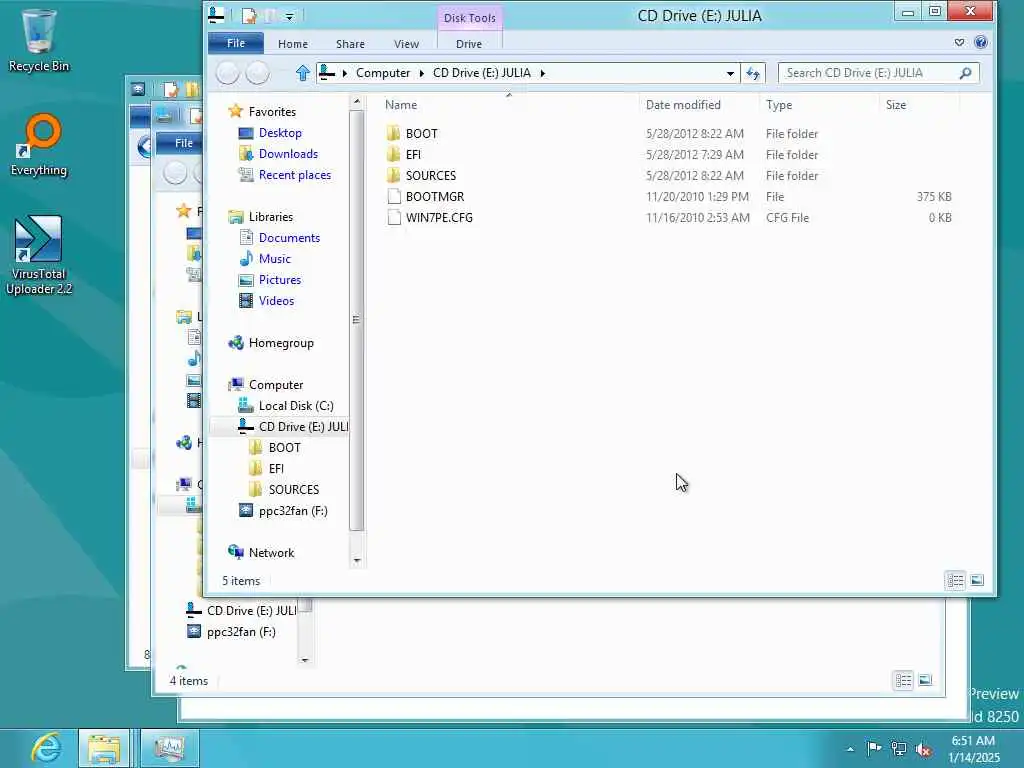
Task: Open VirusTotal Uploader 2.2 shortcut
Action: coord(39,255)
